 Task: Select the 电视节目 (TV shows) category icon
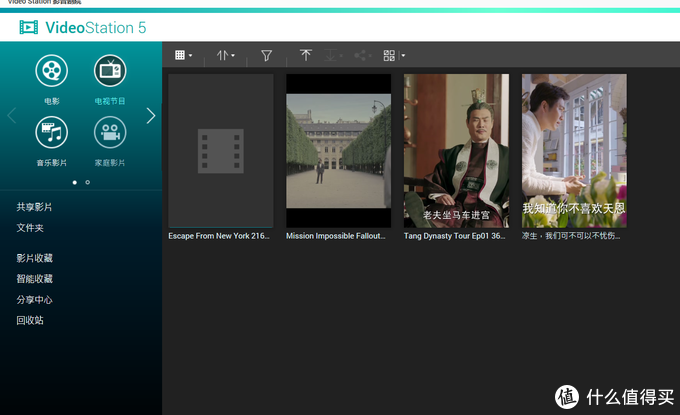coord(110,71)
